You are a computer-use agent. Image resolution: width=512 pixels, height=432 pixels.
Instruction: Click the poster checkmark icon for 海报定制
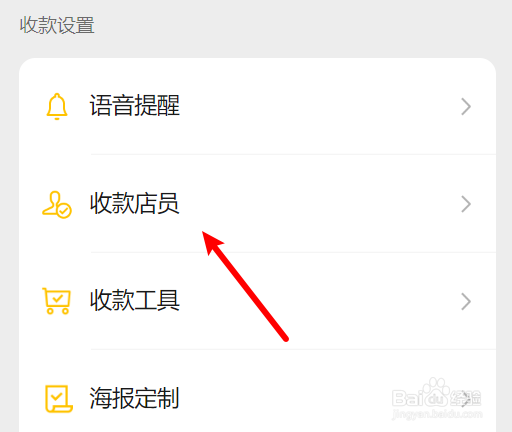pos(59,399)
